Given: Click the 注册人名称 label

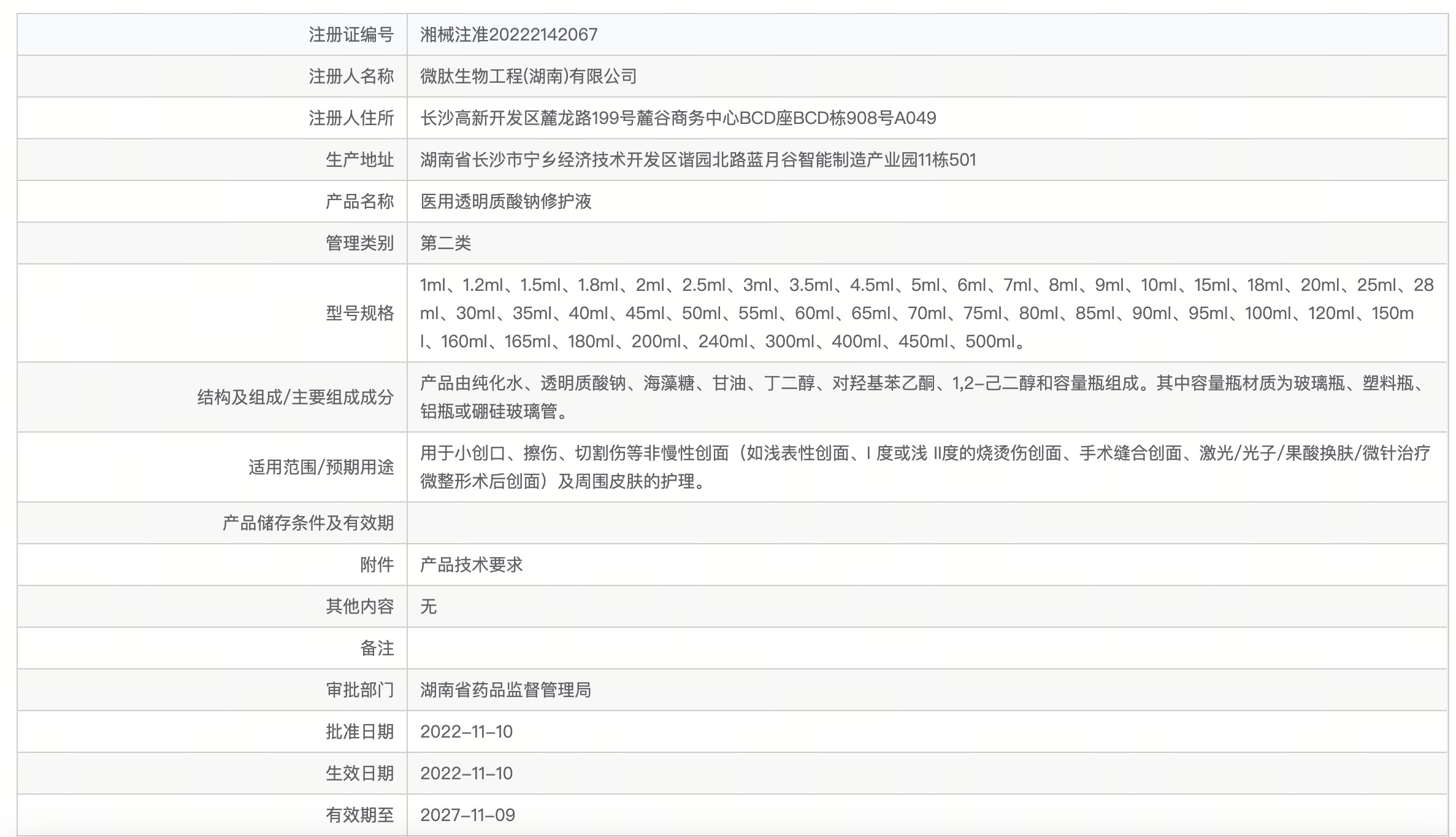Looking at the screenshot, I should pos(351,76).
